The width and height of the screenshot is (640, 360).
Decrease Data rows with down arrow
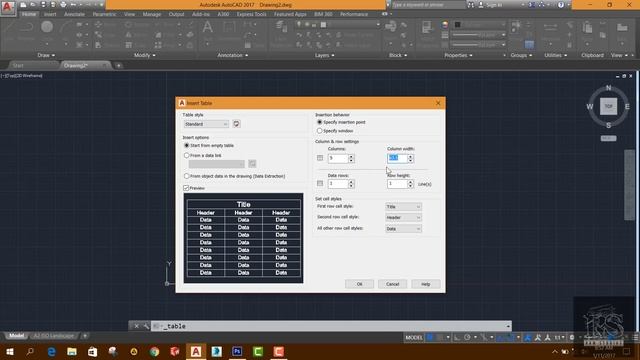coord(351,186)
